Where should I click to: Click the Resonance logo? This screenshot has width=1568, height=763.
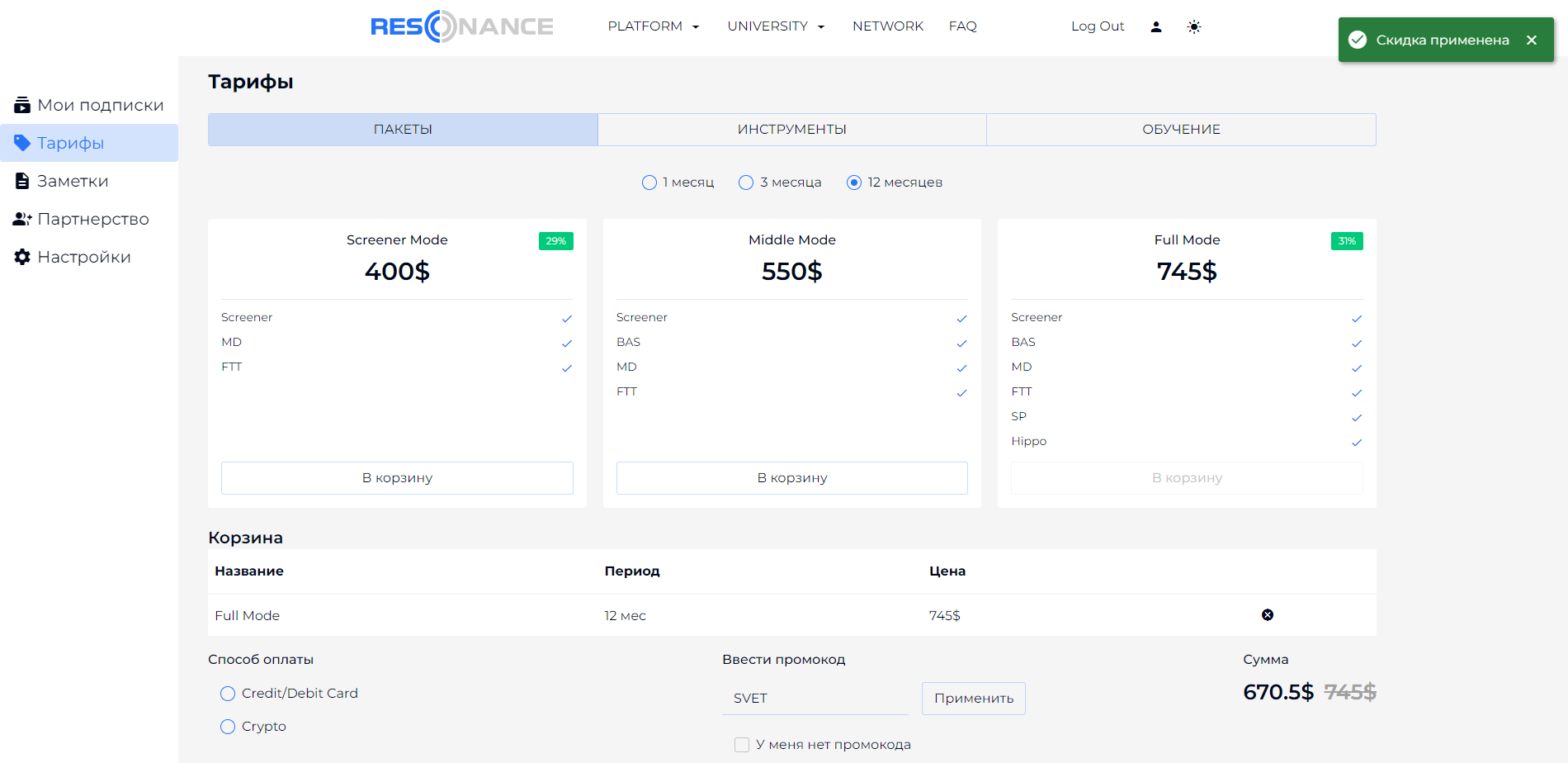[x=462, y=26]
